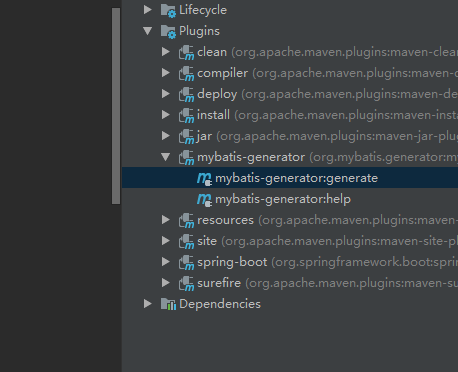
Task: Click the mybatis-generator plugin icon
Action: (186, 158)
